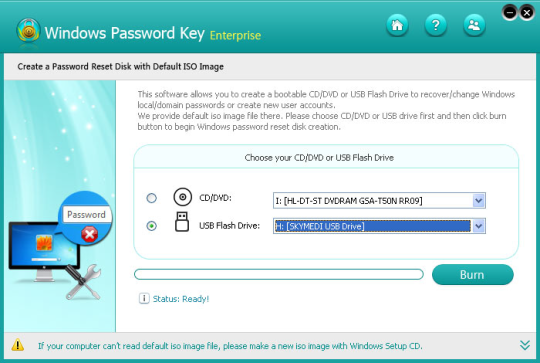Click the yellow warning triangle icon
Screen dimensions: 540x363
pos(18,345)
